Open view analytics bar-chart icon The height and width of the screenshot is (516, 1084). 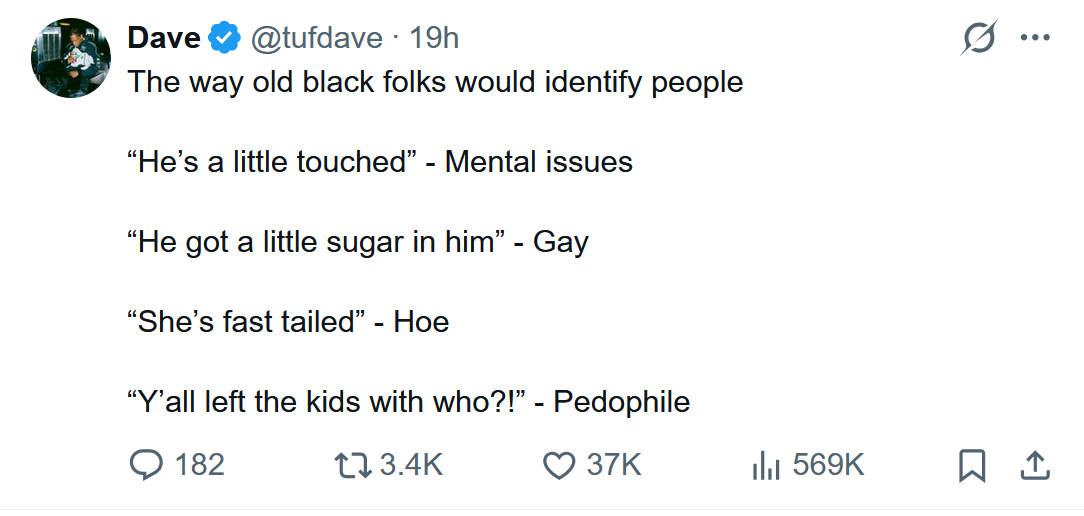[x=765, y=464]
